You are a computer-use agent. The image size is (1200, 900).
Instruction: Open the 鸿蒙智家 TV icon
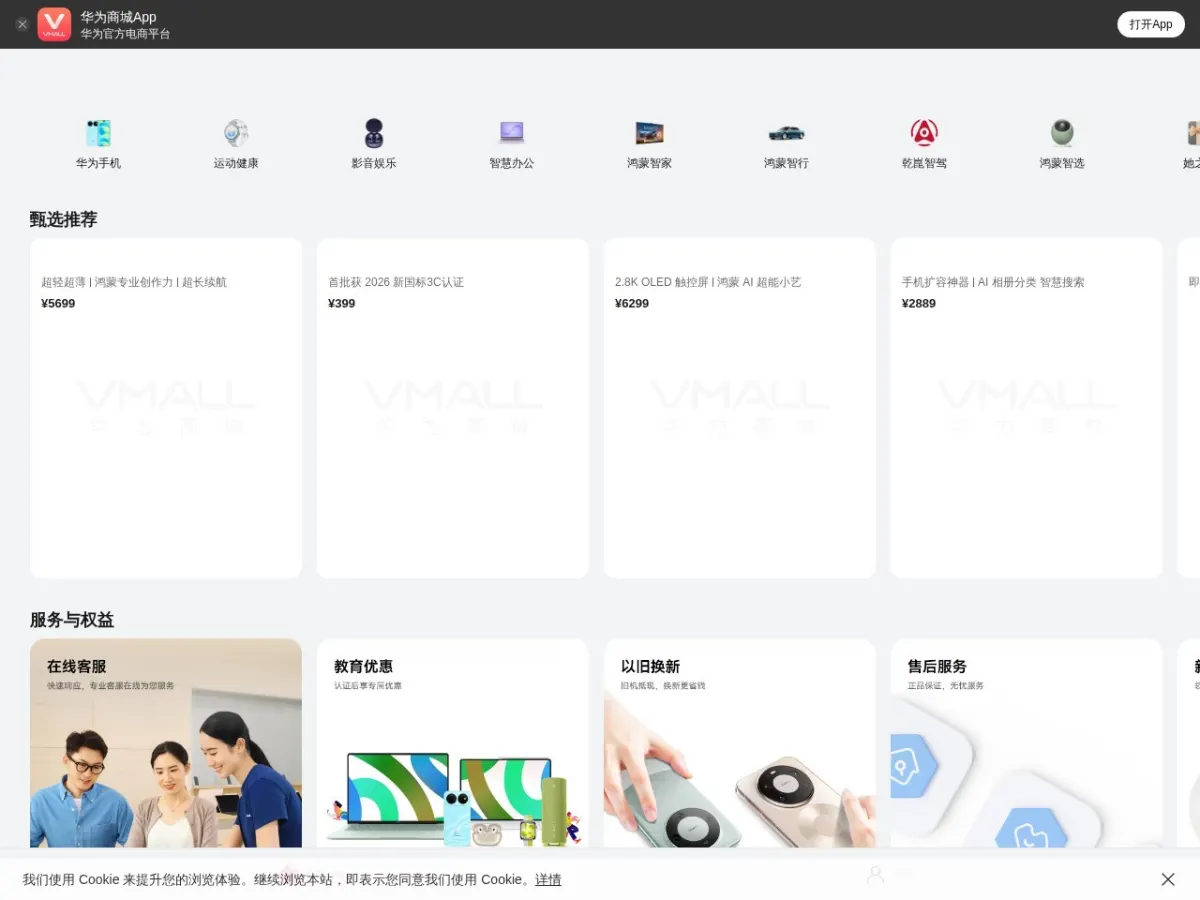pyautogui.click(x=649, y=133)
